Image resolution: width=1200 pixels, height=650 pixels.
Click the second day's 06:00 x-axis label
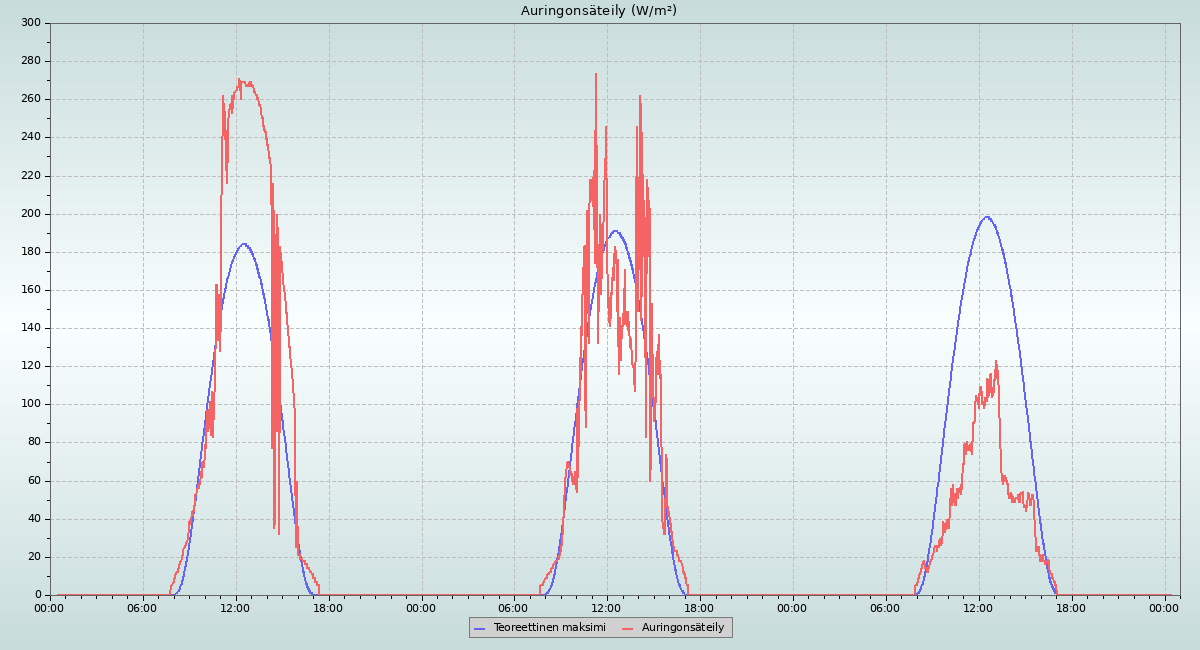point(514,608)
